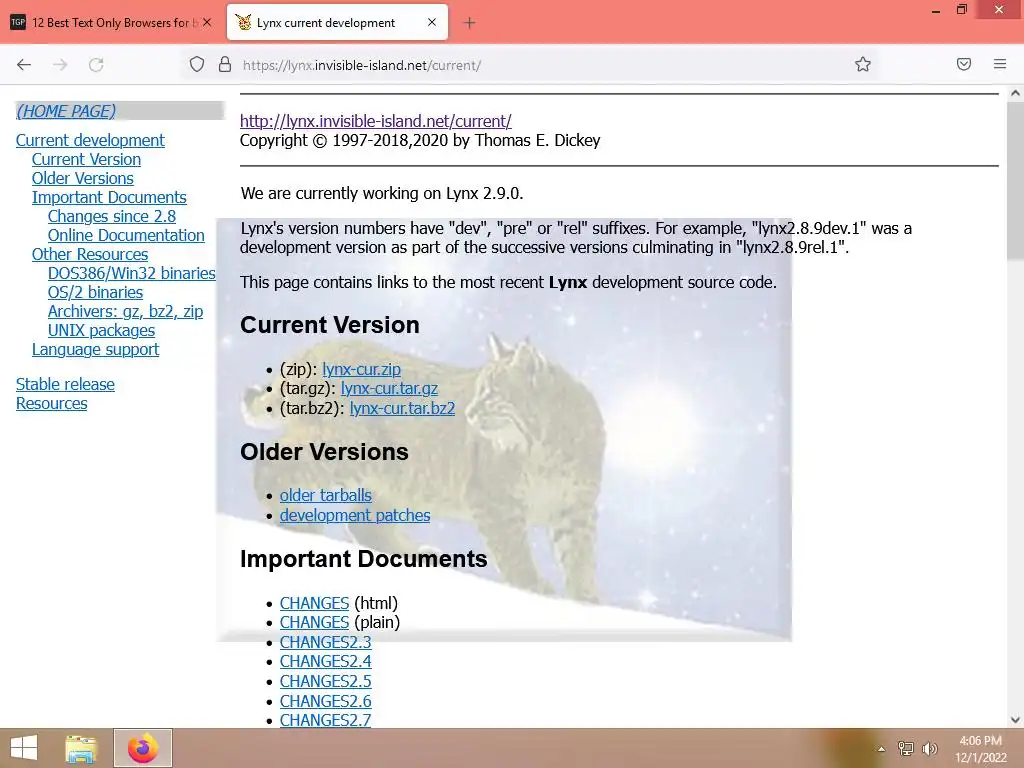This screenshot has width=1024, height=768.
Task: Open 'Older Versions' sidebar link
Action: 82,178
